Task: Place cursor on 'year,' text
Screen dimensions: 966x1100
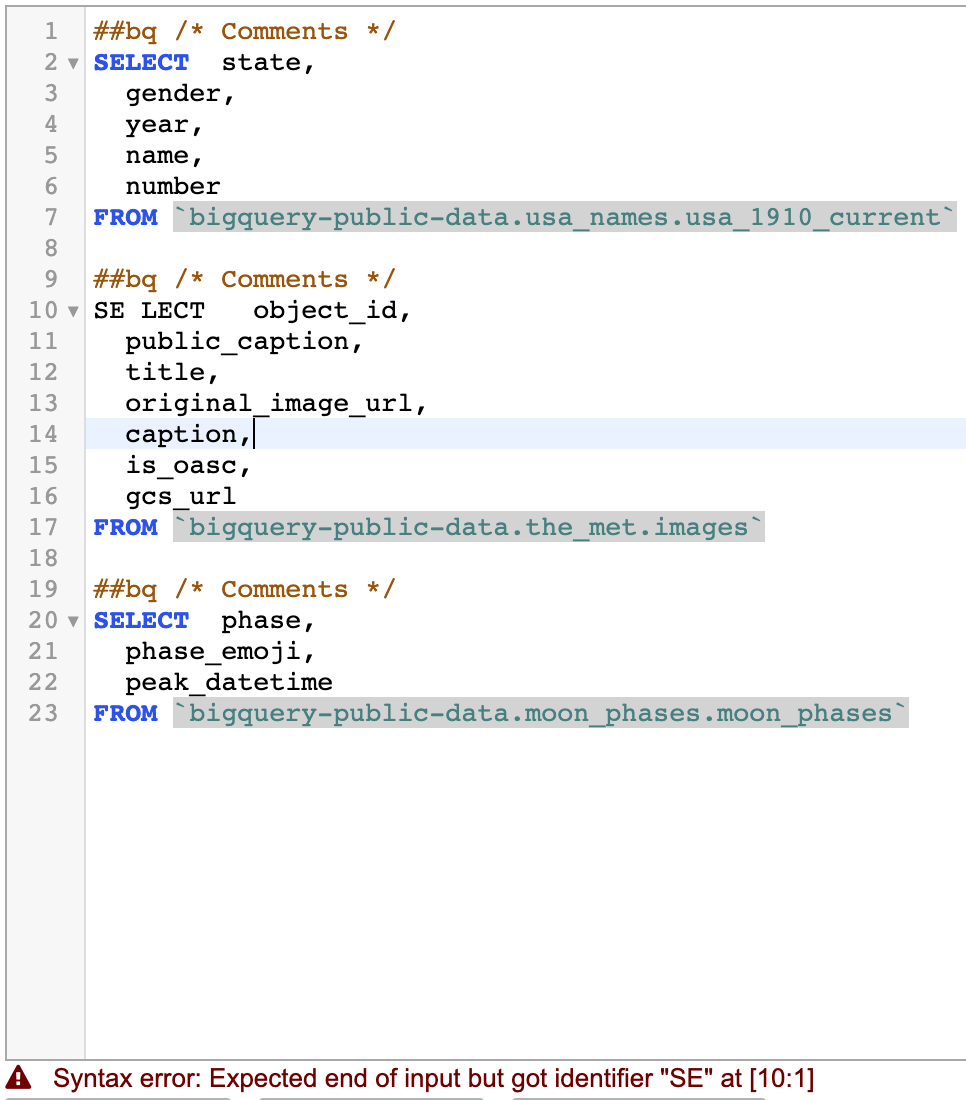Action: [x=164, y=124]
